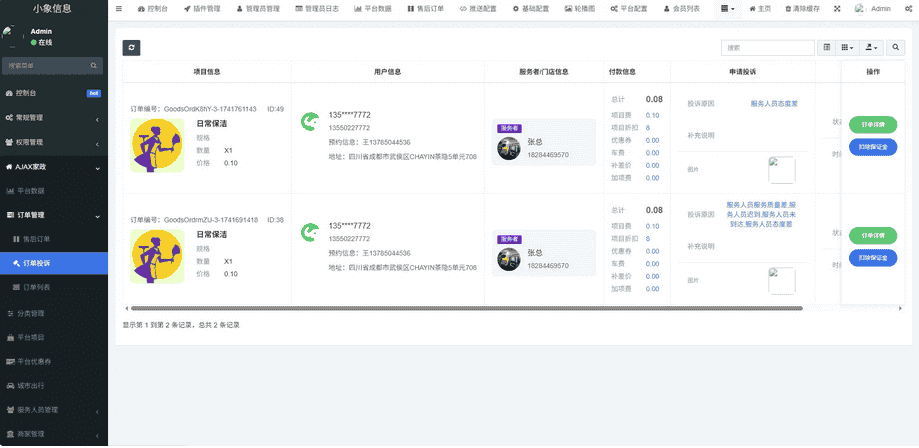The width and height of the screenshot is (919, 448).
Task: Click the 清除缓存 trash icon
Action: [x=788, y=8]
